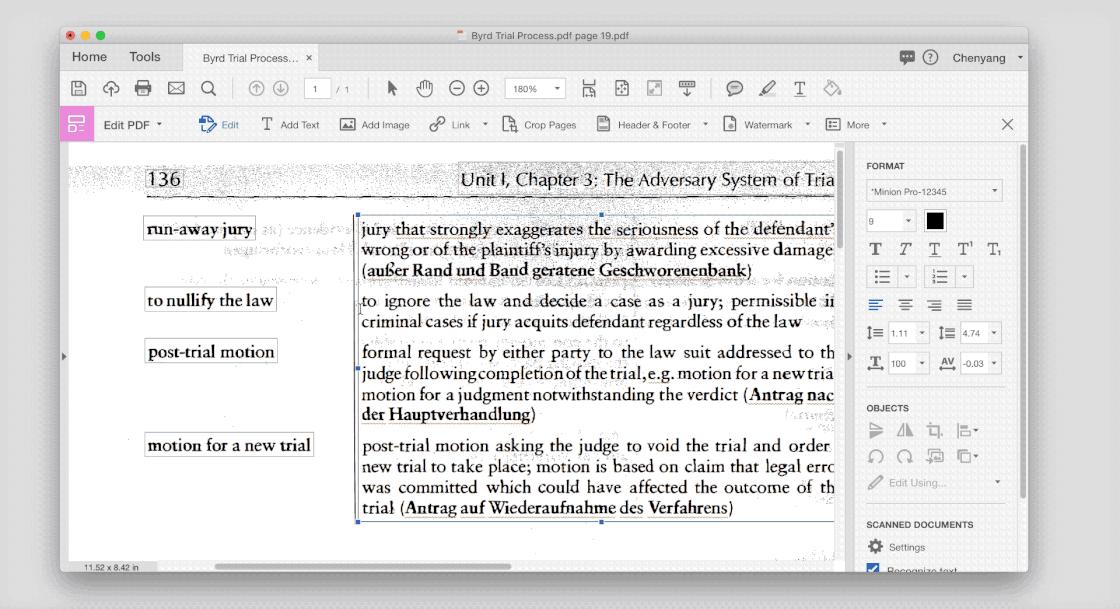Click the Edit button
Viewport: 1120px width, 609px height.
coord(219,125)
